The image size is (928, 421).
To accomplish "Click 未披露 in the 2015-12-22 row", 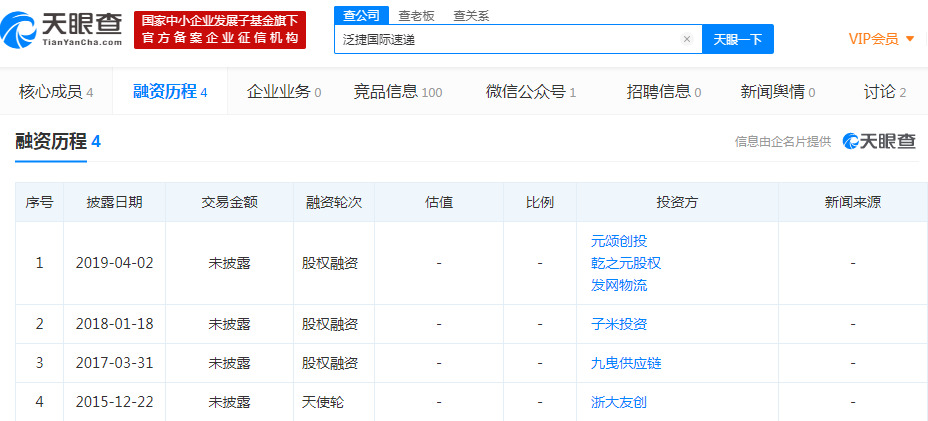I will 230,402.
